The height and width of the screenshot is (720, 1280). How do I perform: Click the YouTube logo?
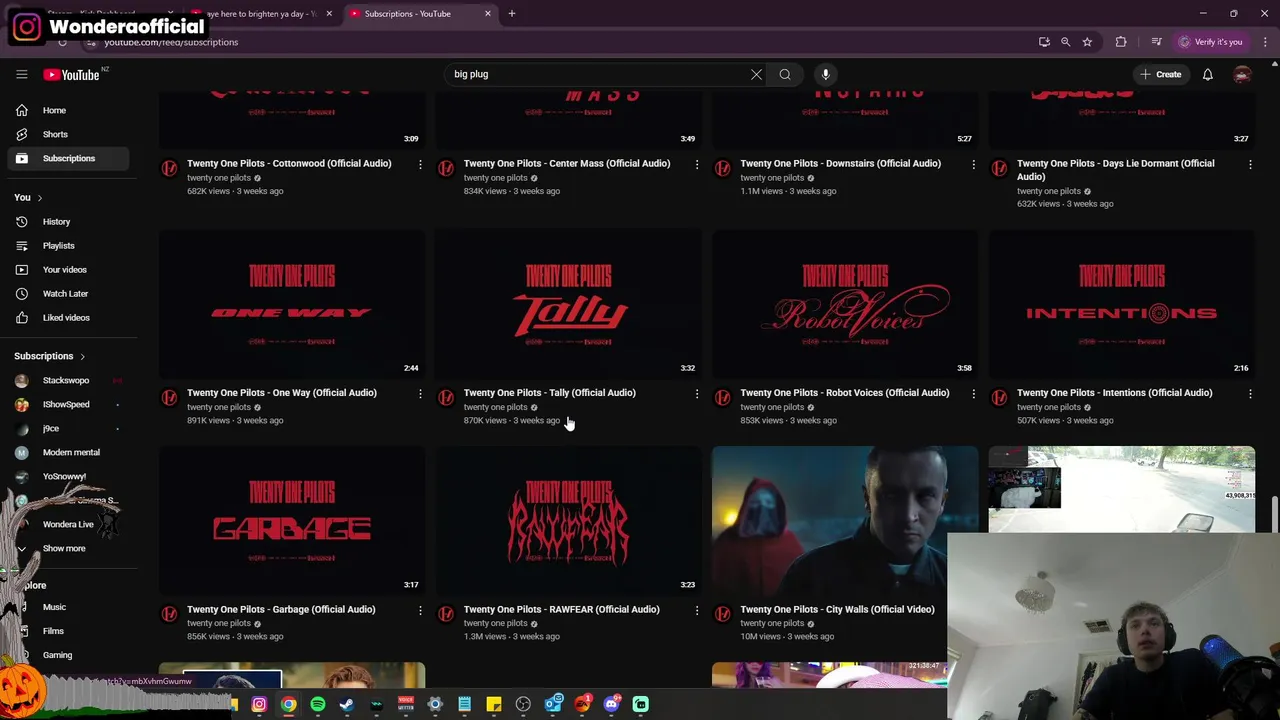[x=71, y=75]
